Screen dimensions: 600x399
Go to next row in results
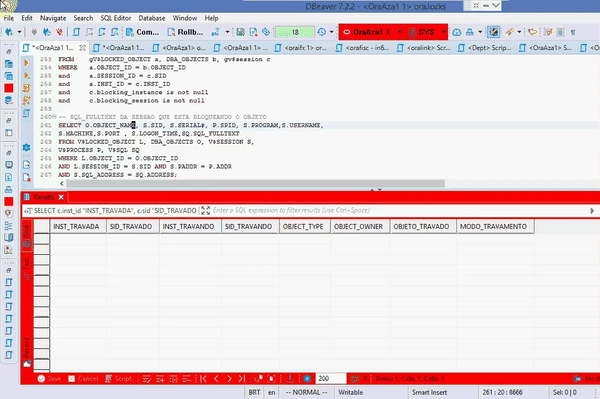click(229, 378)
